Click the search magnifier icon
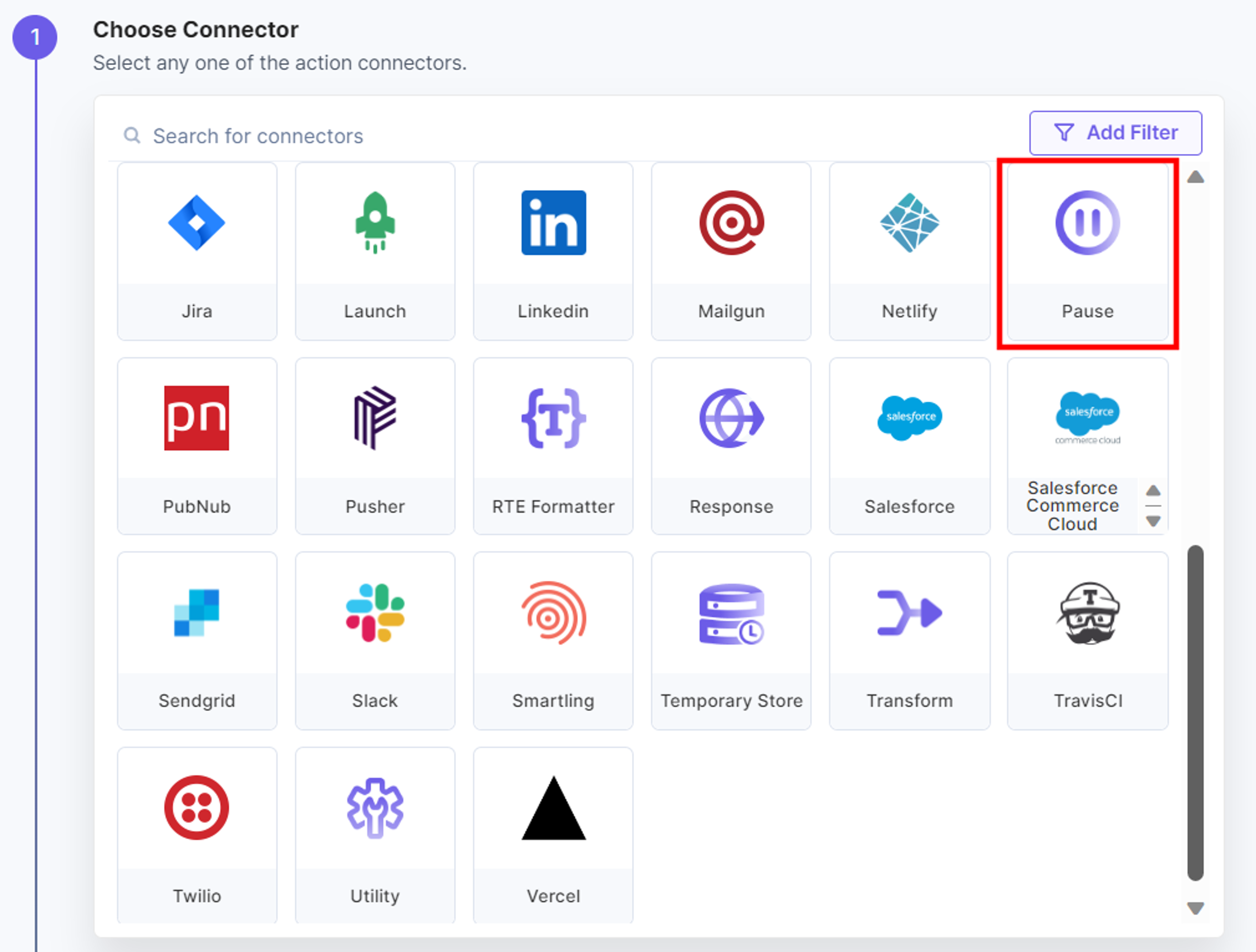1256x952 pixels. coord(132,136)
